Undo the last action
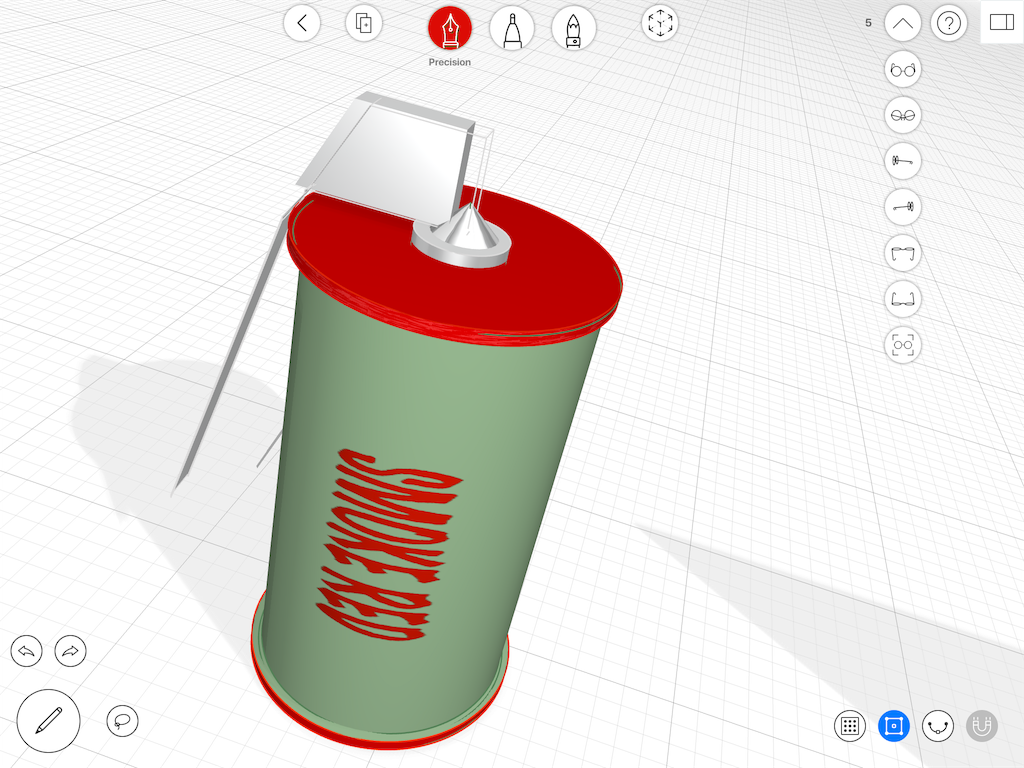This screenshot has height=768, width=1024. point(27,651)
